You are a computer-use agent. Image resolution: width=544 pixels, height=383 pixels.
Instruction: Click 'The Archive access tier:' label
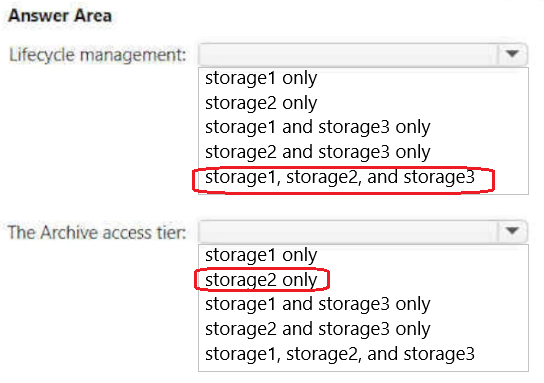click(x=97, y=232)
